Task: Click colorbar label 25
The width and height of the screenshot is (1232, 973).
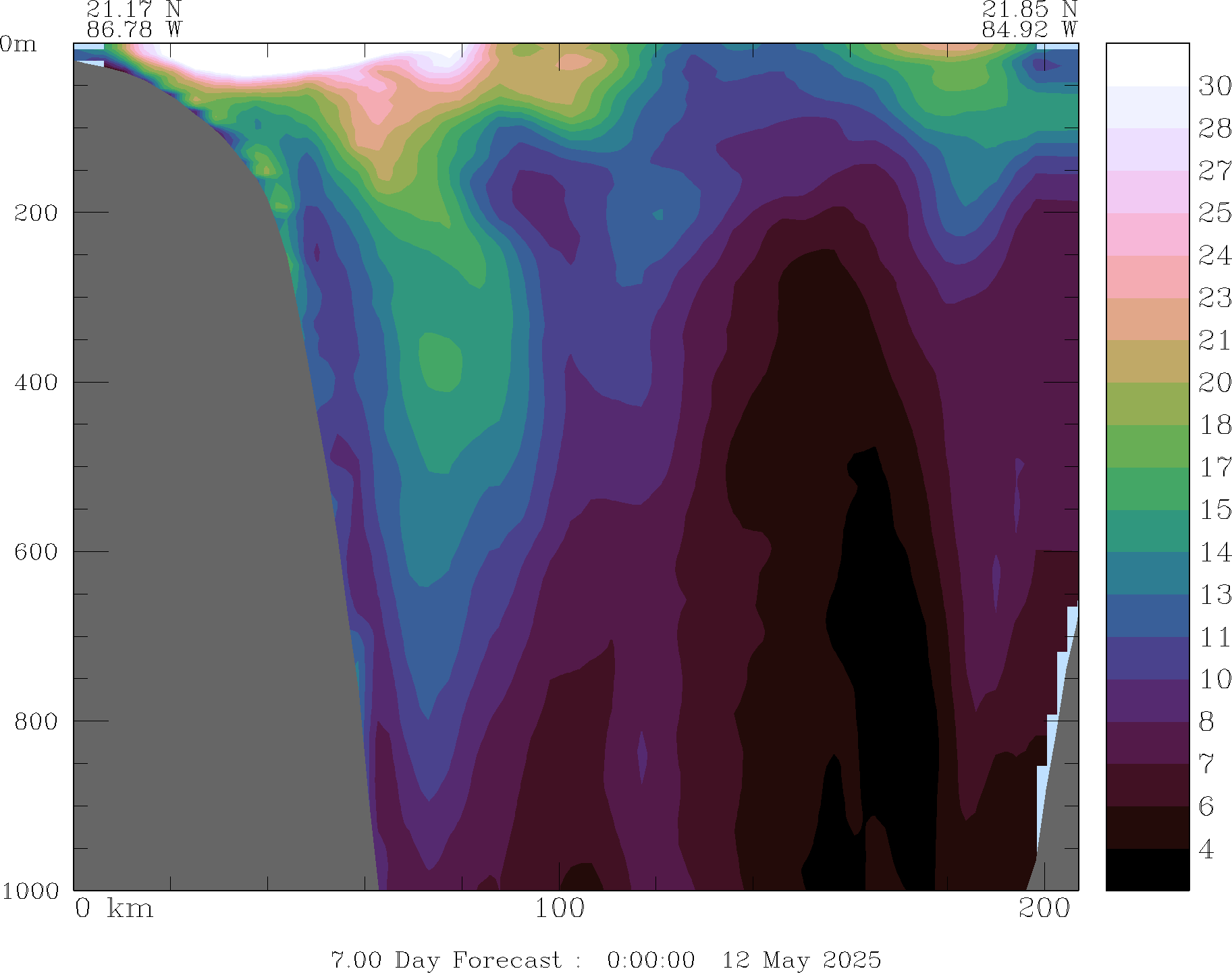Action: [x=1215, y=213]
